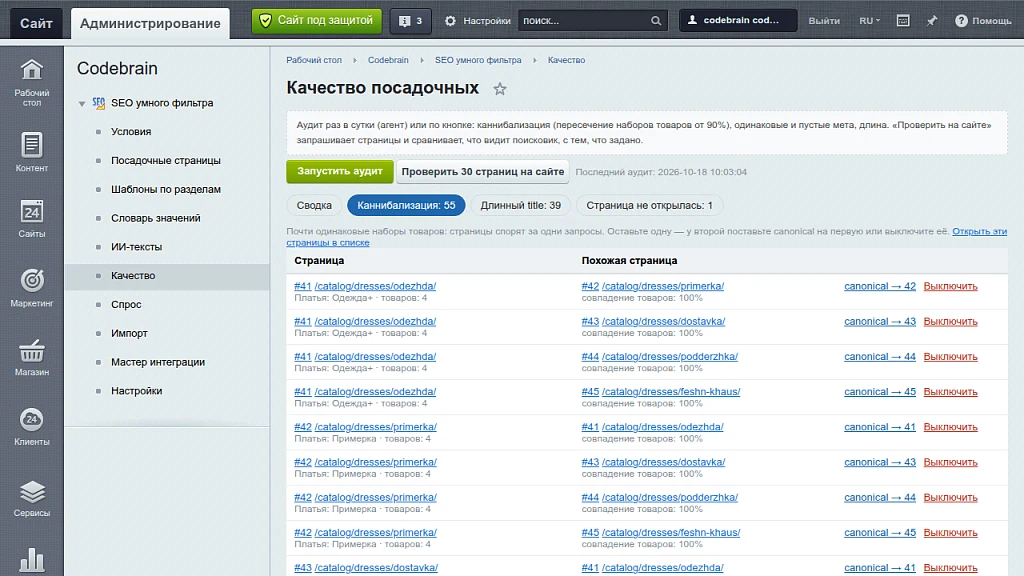This screenshot has width=1024, height=576.
Task: Click Похожая страница column header
Action: tap(629, 261)
